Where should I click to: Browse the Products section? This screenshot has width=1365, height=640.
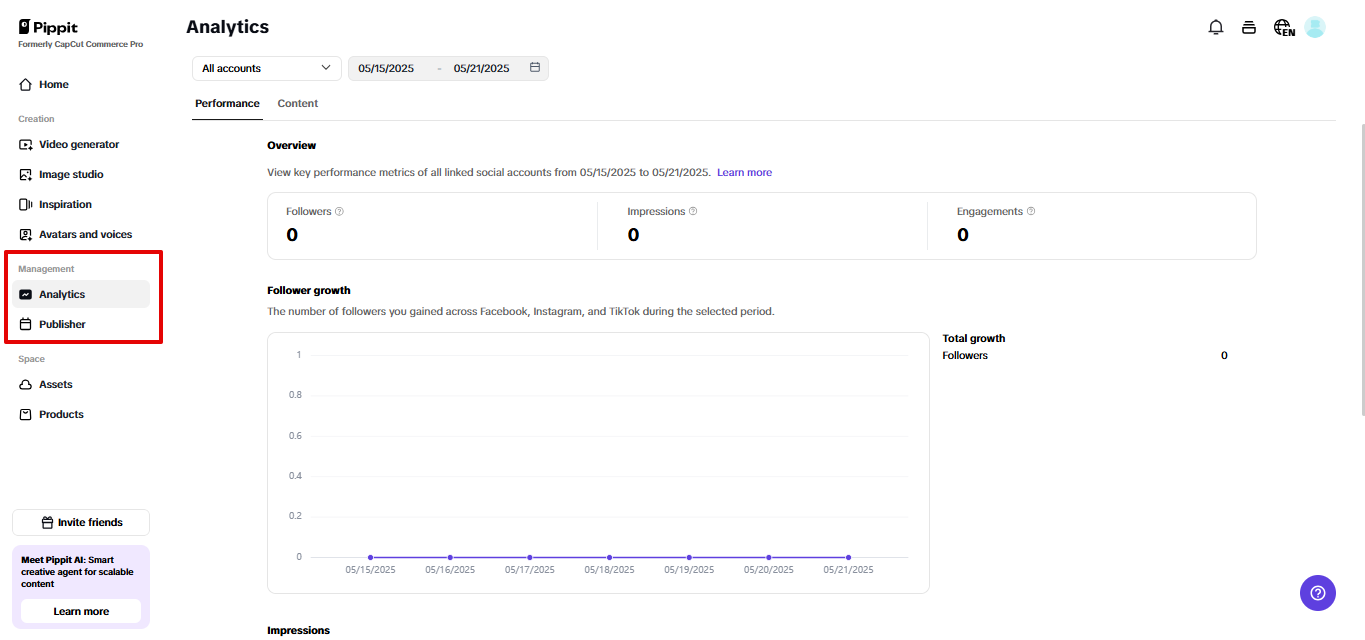point(62,414)
